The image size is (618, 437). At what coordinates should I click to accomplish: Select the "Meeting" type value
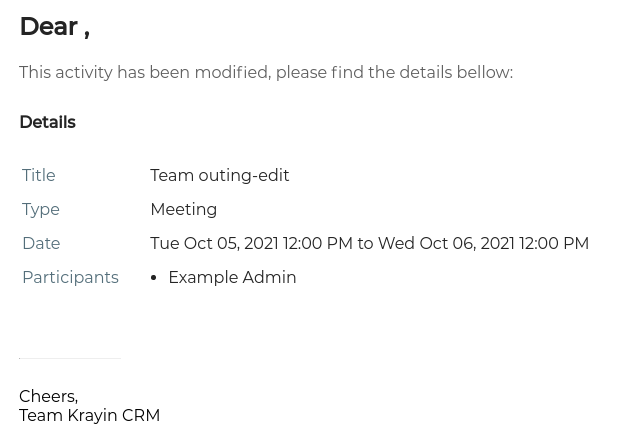(184, 210)
